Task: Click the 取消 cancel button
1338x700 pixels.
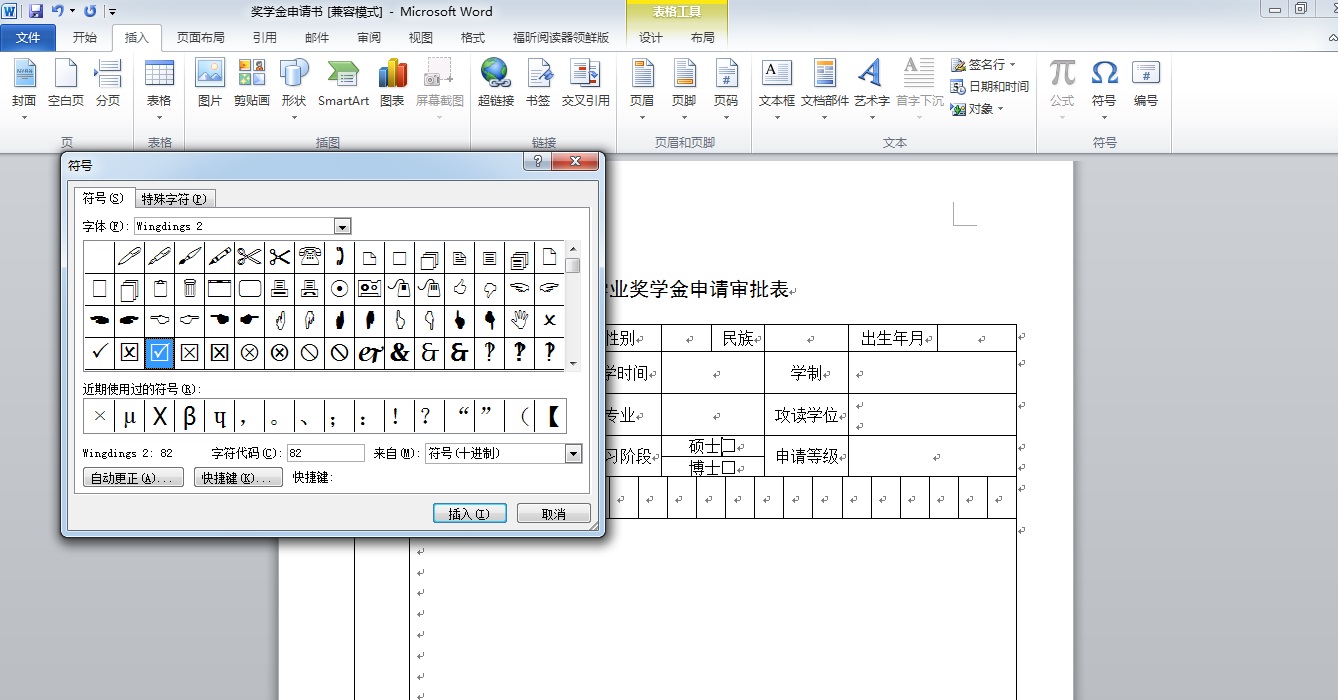Action: click(x=554, y=514)
